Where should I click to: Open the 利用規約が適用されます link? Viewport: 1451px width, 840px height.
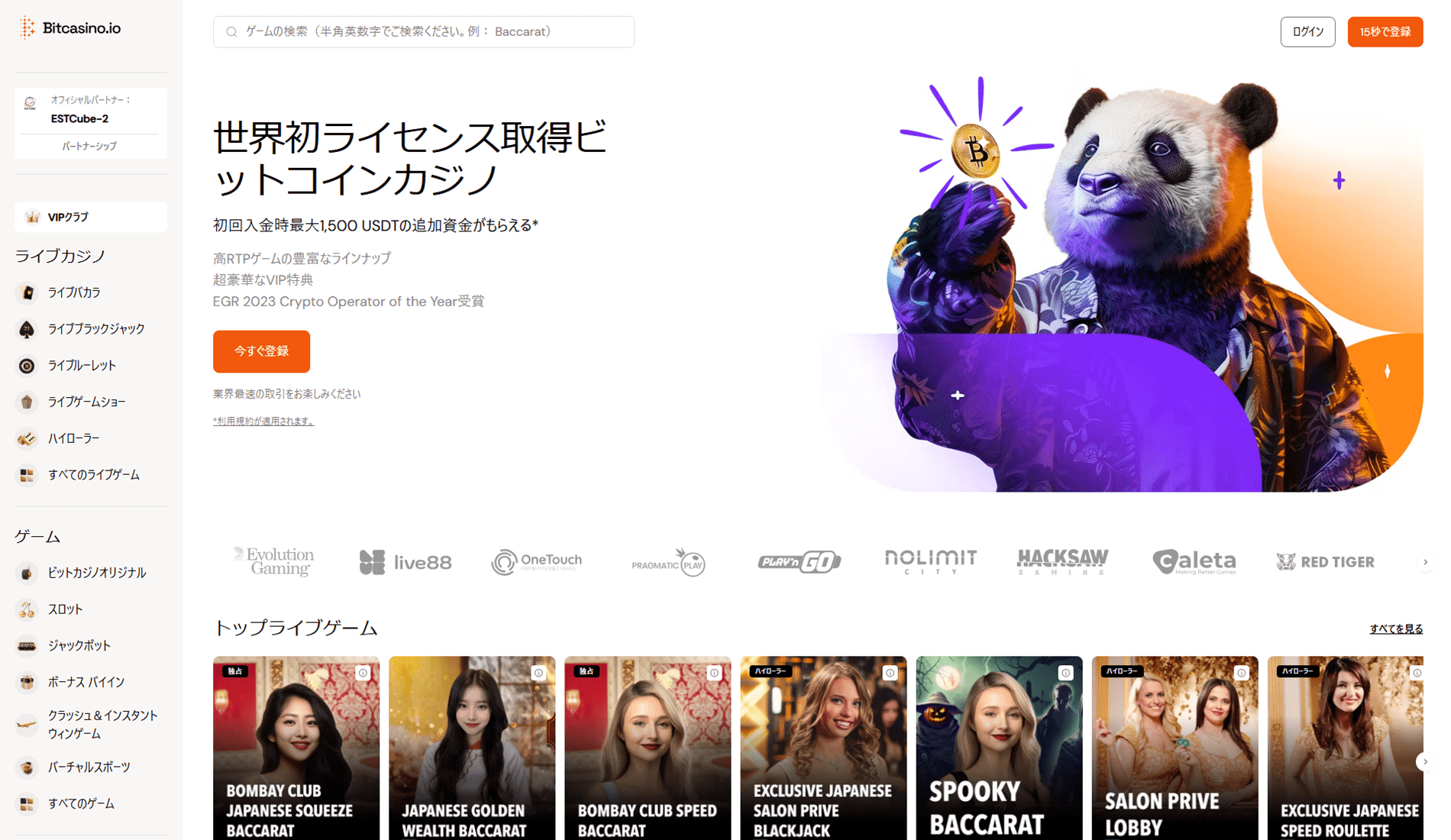pos(263,422)
